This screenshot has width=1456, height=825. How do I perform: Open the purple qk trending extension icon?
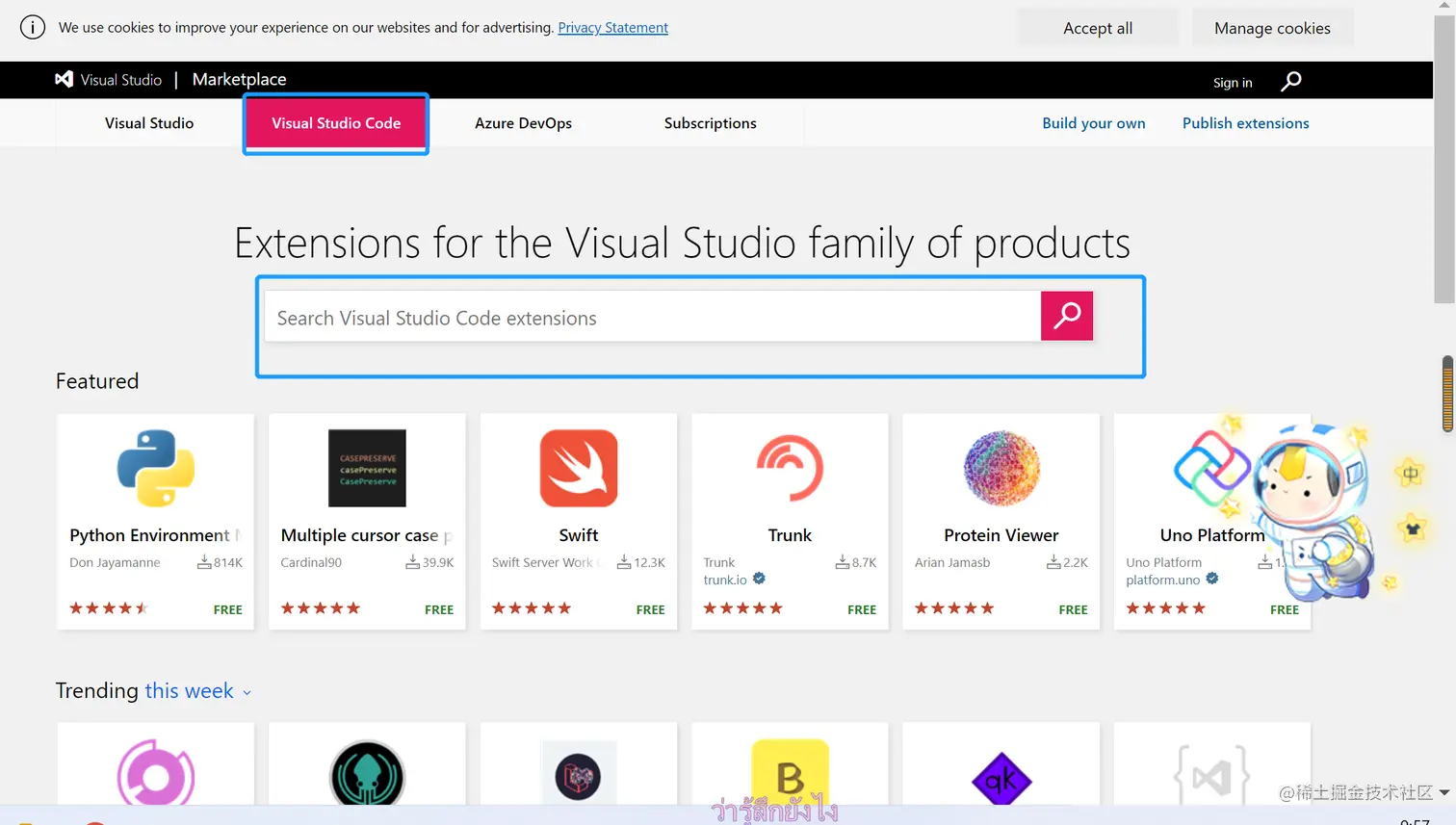click(x=1001, y=777)
